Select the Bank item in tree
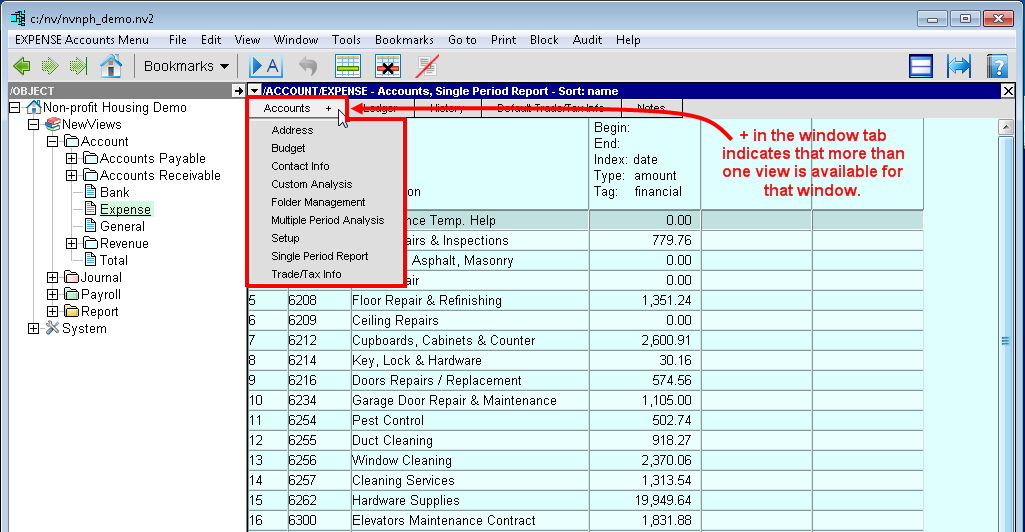Viewport: 1025px width, 532px height. [x=114, y=193]
